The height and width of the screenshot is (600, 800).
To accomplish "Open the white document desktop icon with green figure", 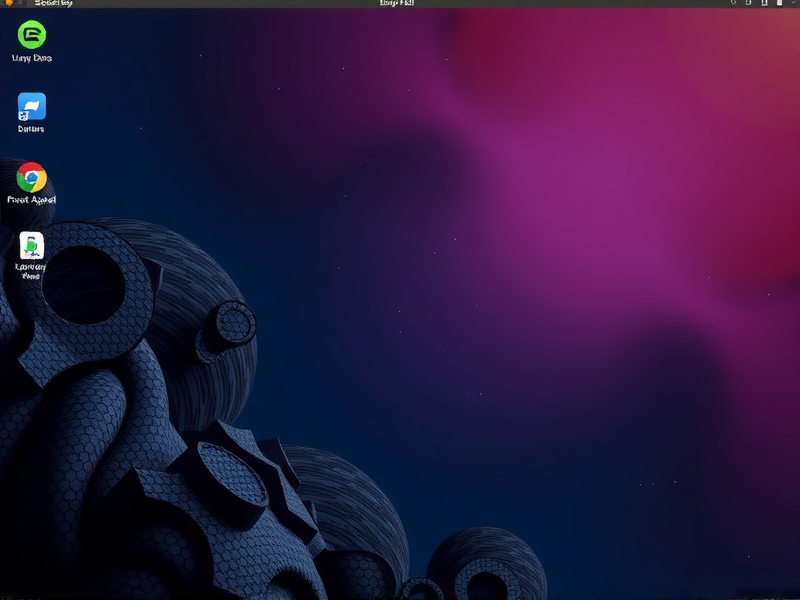I will (x=32, y=245).
